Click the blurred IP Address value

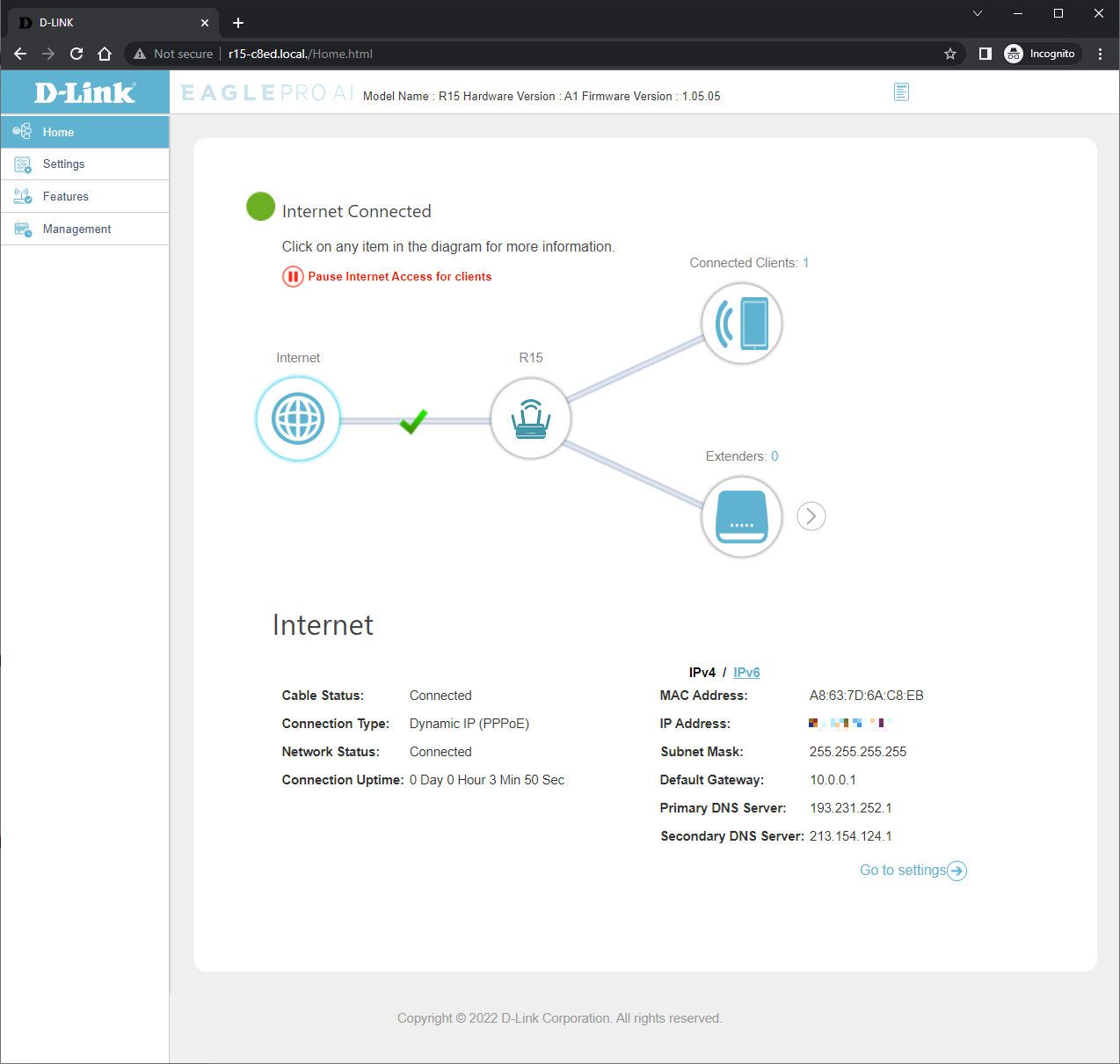850,724
